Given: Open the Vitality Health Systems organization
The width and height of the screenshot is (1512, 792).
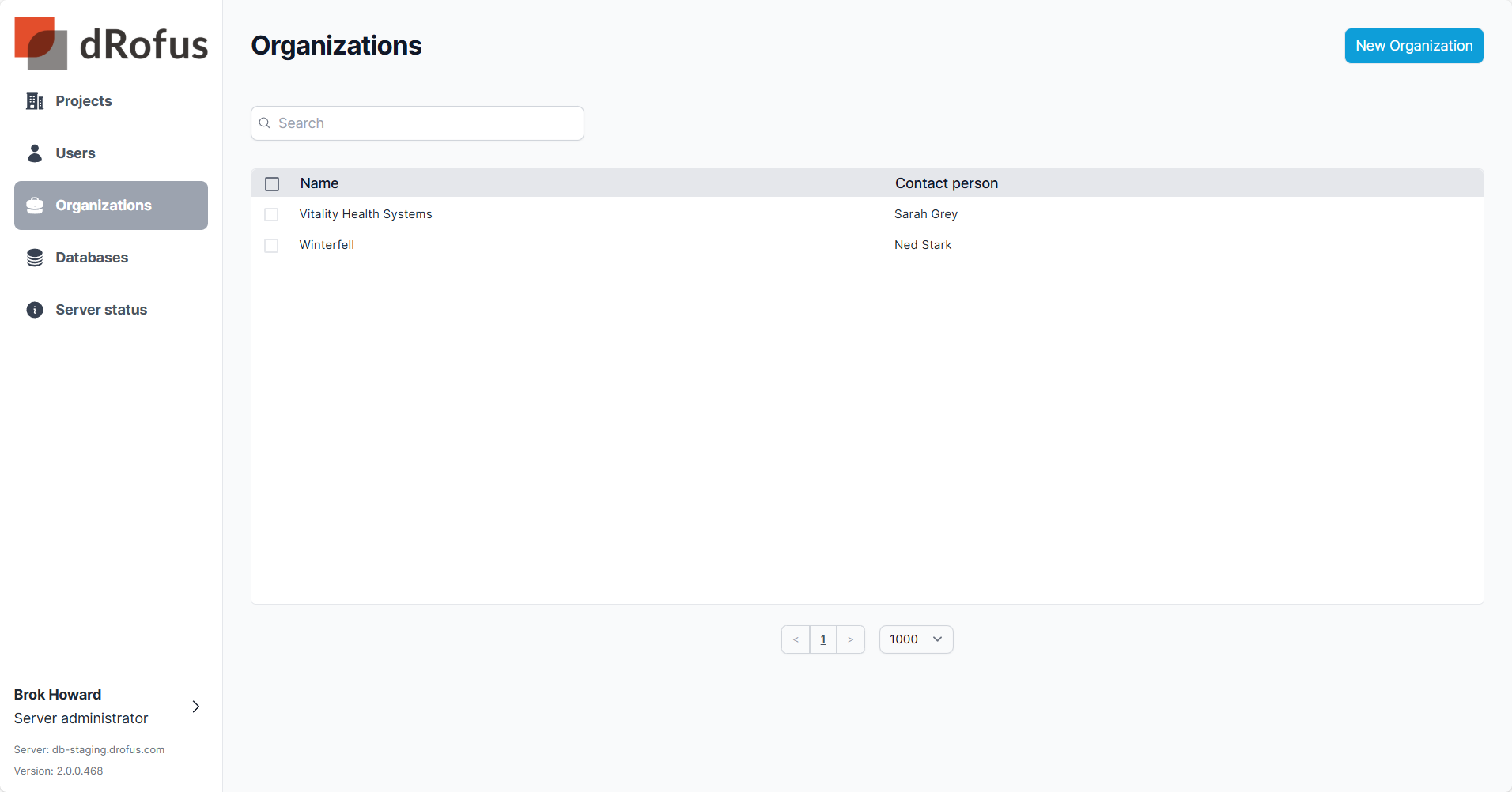Looking at the screenshot, I should click(x=365, y=214).
